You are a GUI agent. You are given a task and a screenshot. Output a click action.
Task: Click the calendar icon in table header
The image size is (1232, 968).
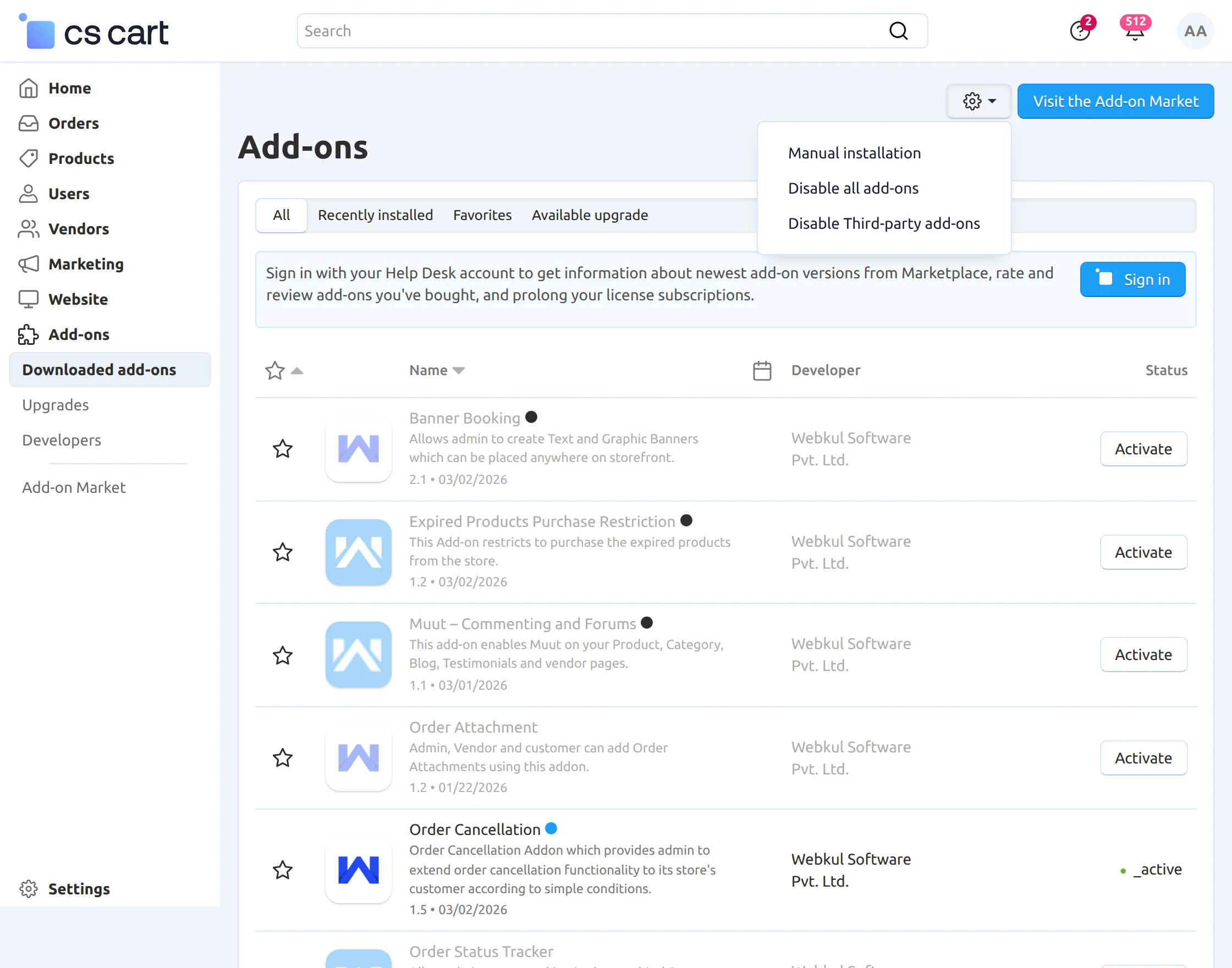762,371
